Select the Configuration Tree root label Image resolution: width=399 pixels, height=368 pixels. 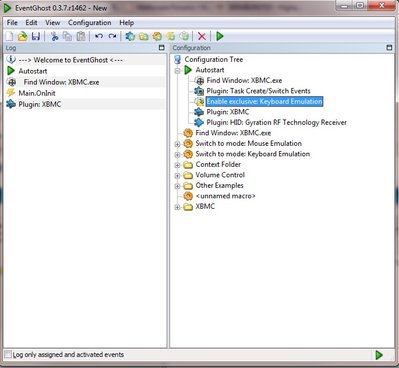click(x=214, y=59)
